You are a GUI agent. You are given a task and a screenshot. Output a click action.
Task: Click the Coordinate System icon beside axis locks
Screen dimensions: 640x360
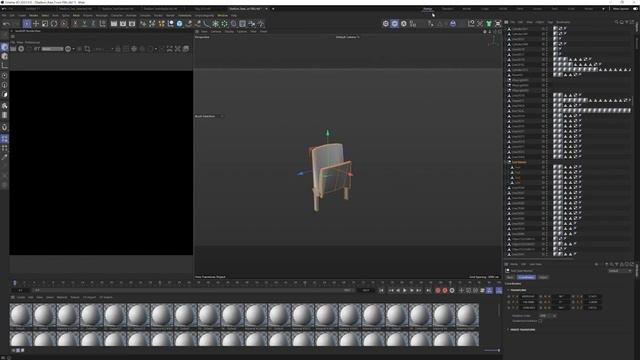[x=102, y=24]
